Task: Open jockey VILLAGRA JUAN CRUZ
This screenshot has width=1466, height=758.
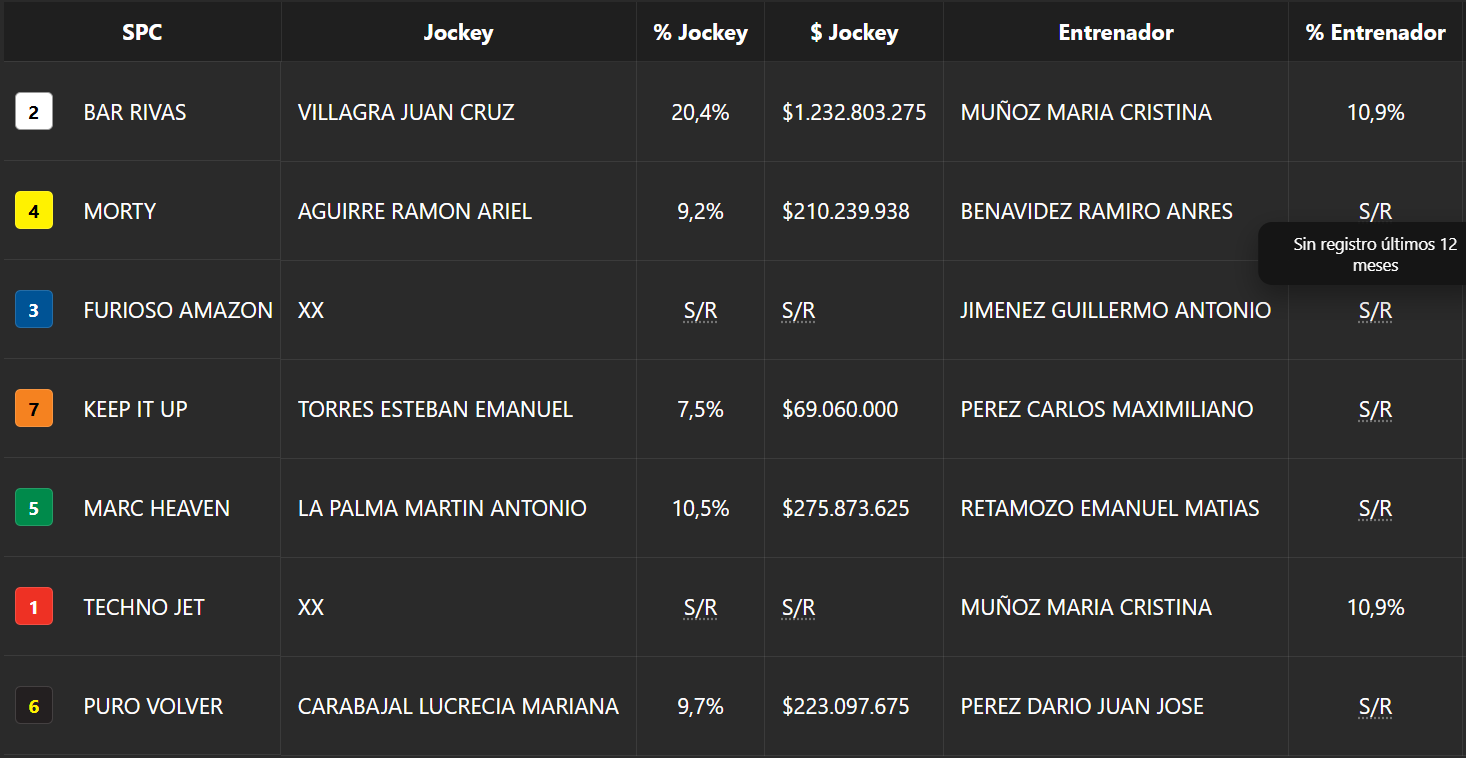Action: pyautogui.click(x=406, y=112)
